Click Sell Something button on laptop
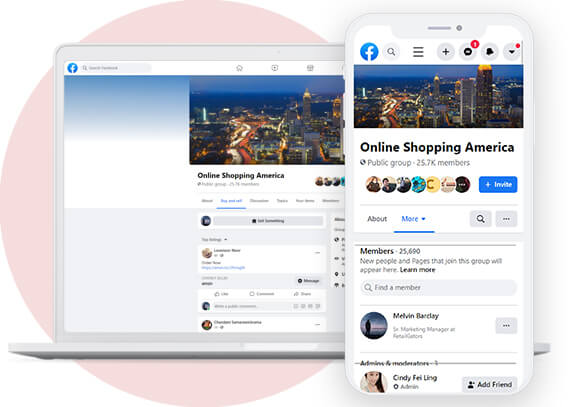The height and width of the screenshot is (407, 583). tap(268, 221)
